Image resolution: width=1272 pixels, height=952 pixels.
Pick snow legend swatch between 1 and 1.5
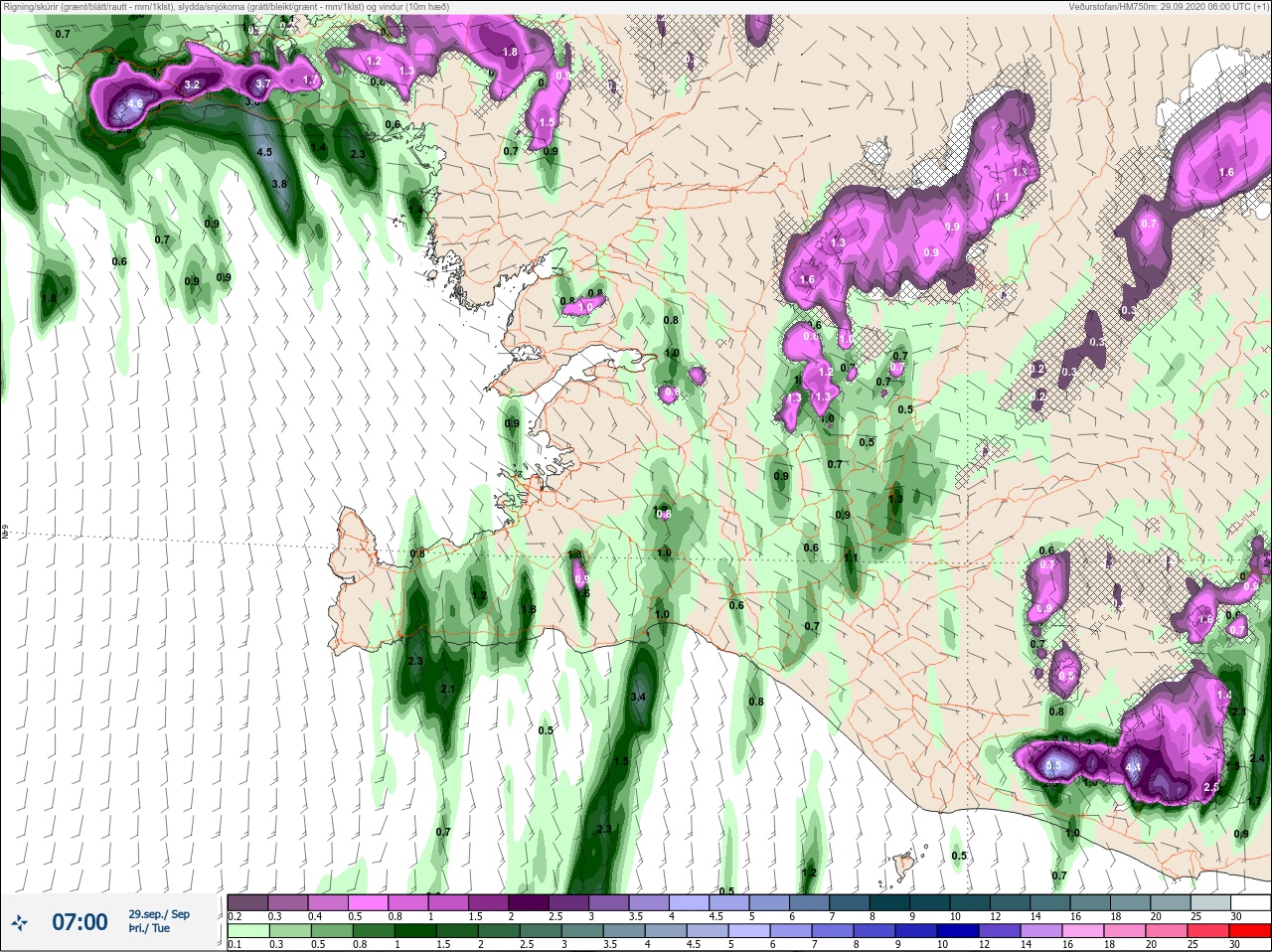pos(448,902)
